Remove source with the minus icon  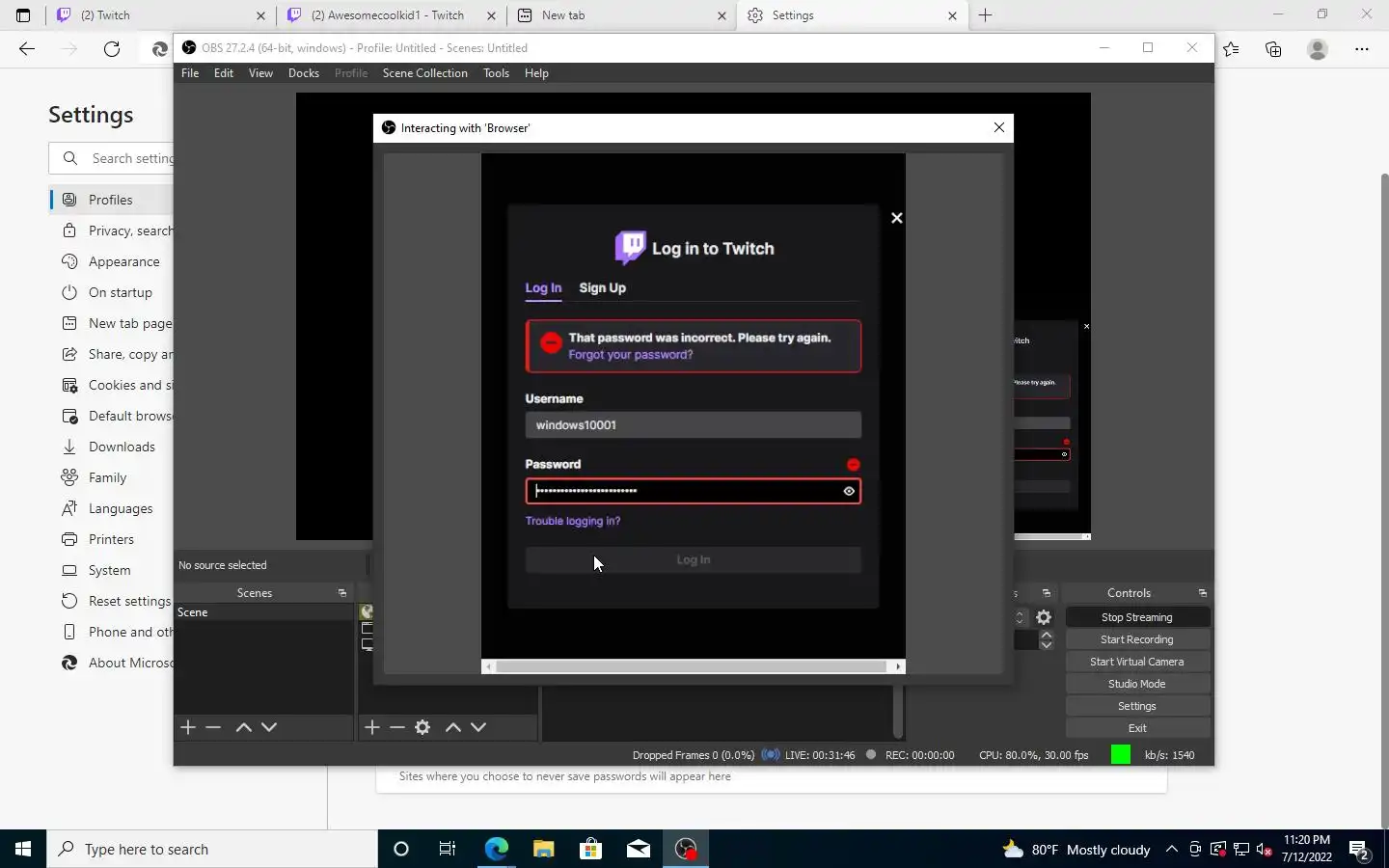(x=397, y=727)
